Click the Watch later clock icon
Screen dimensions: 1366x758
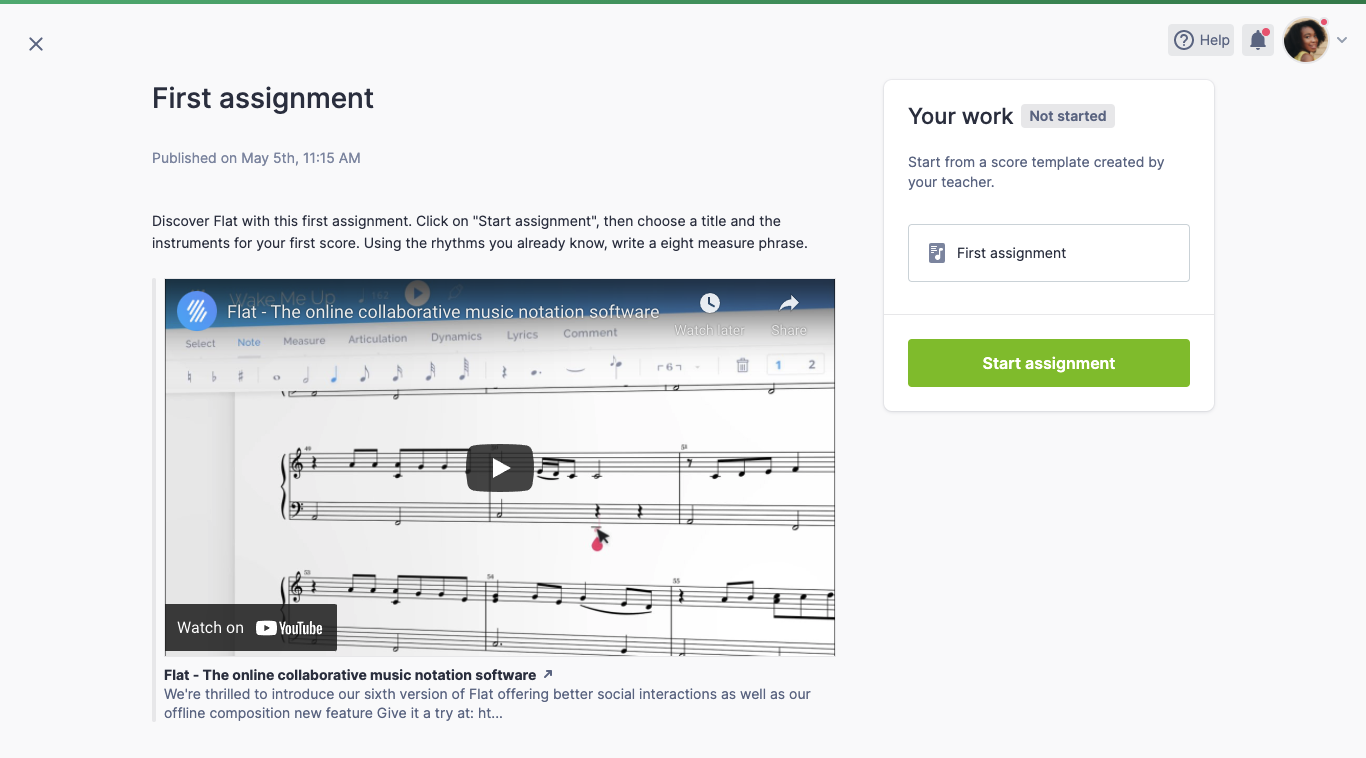[x=709, y=304]
